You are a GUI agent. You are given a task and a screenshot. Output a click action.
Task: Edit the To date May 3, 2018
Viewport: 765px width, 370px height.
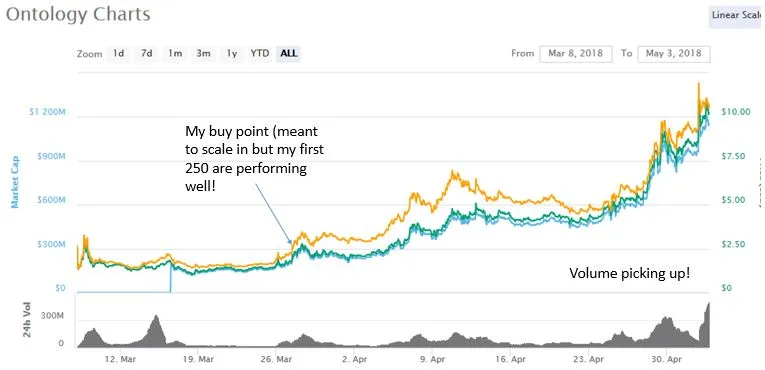(x=673, y=54)
